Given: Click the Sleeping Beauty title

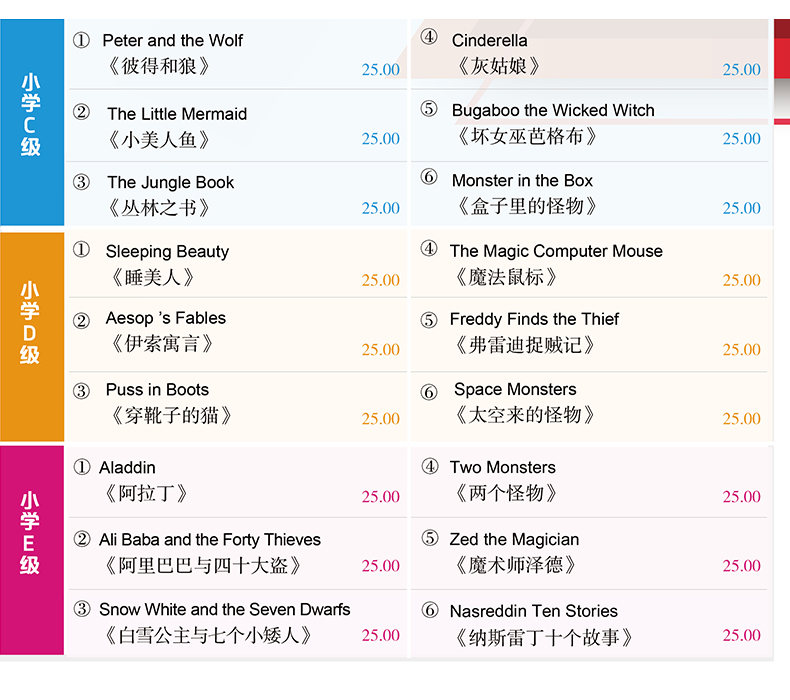Looking at the screenshot, I should tap(167, 251).
